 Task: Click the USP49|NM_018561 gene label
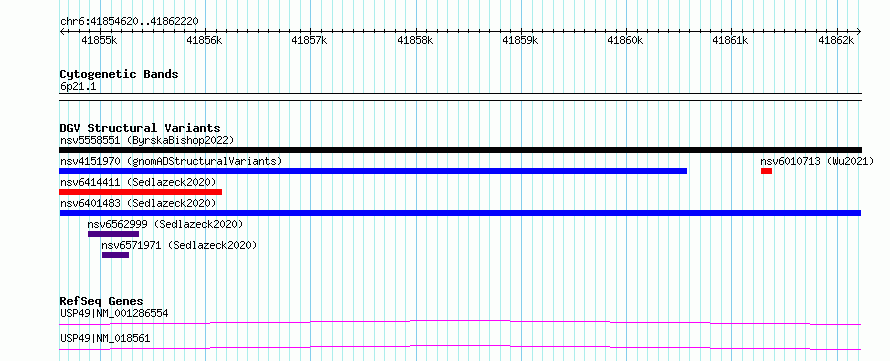pyautogui.click(x=105, y=338)
